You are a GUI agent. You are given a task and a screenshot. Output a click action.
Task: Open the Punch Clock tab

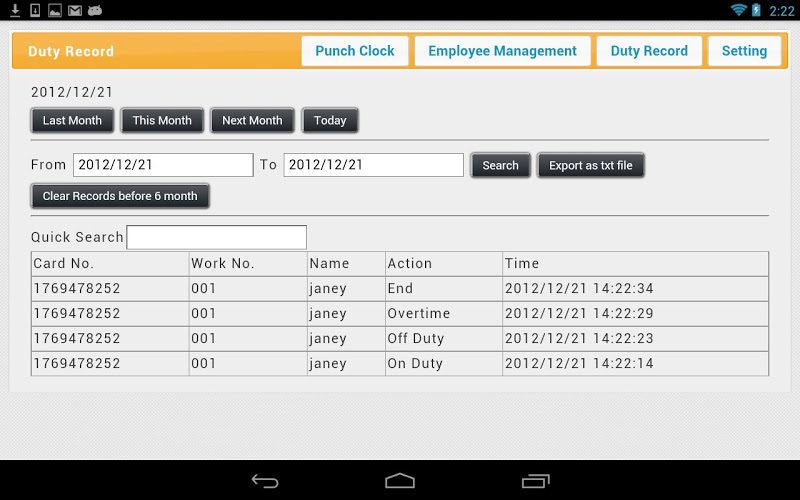point(355,51)
